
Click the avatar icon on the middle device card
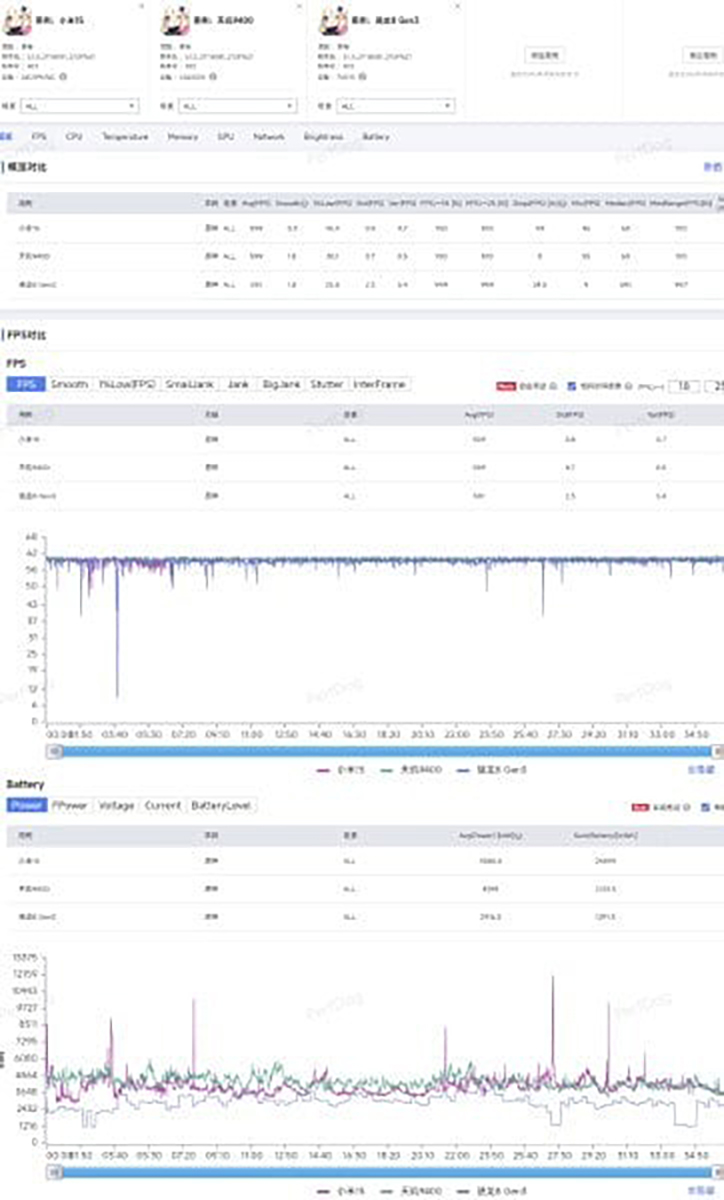(175, 23)
